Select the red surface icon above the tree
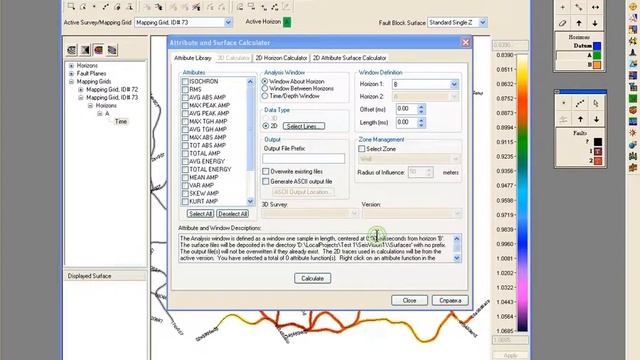640x360 pixels. 98,50
